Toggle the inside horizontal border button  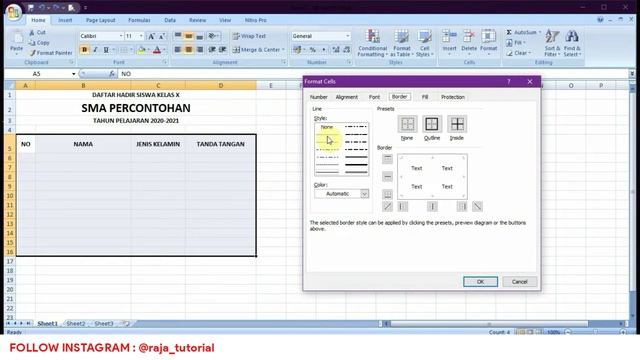tap(387, 177)
